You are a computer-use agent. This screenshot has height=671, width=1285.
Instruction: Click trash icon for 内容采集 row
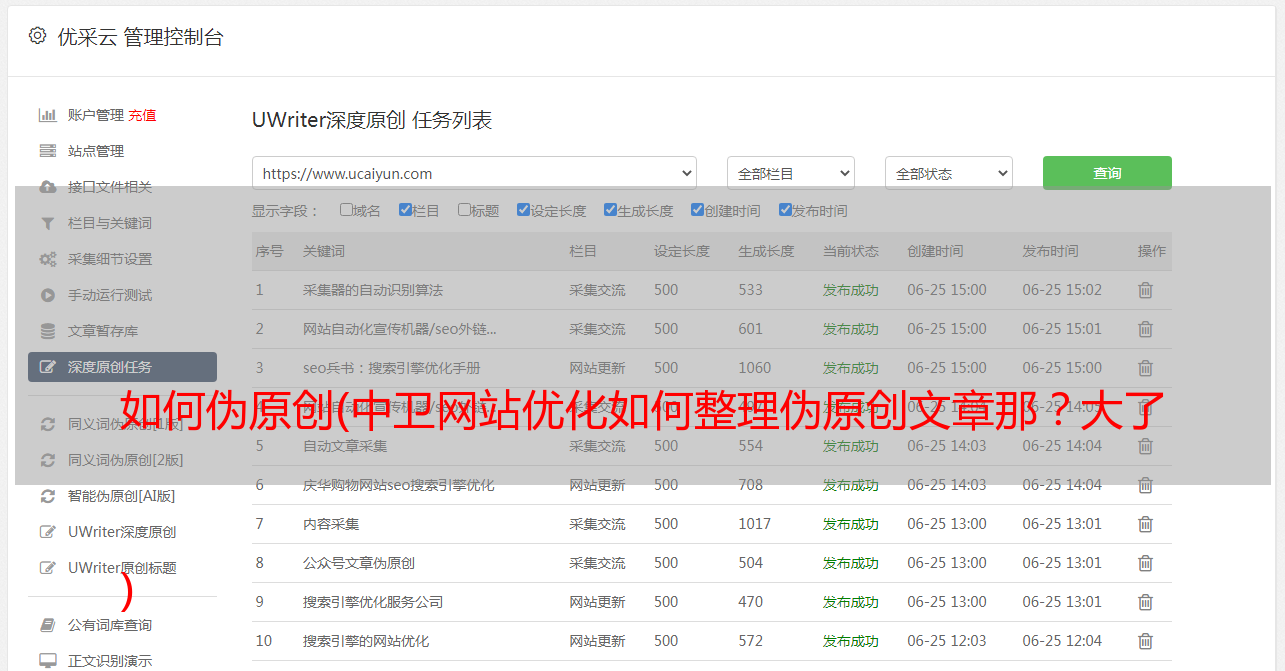(x=1145, y=524)
